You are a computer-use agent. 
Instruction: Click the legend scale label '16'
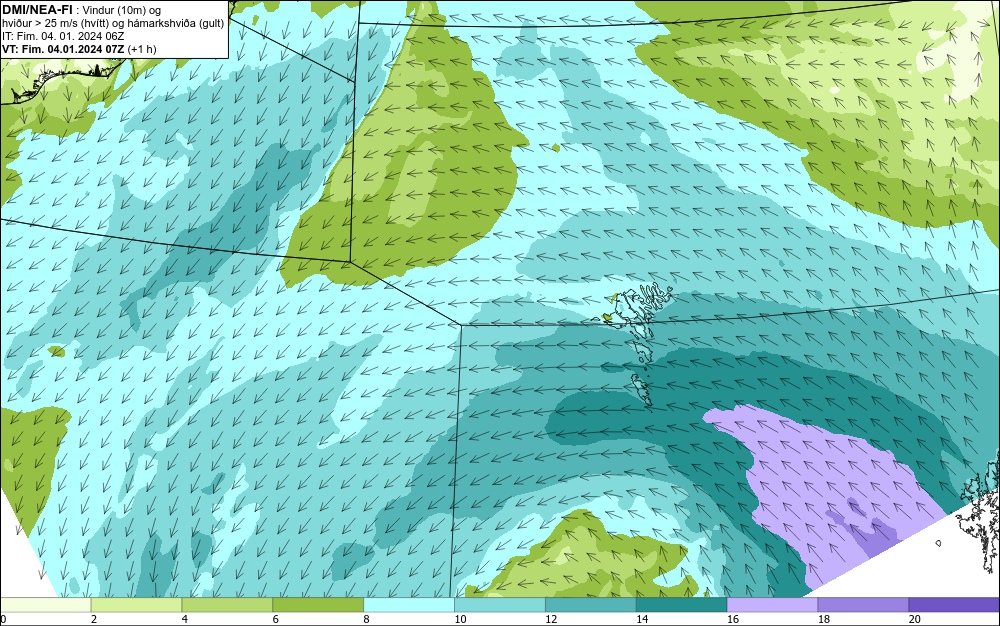[x=733, y=619]
